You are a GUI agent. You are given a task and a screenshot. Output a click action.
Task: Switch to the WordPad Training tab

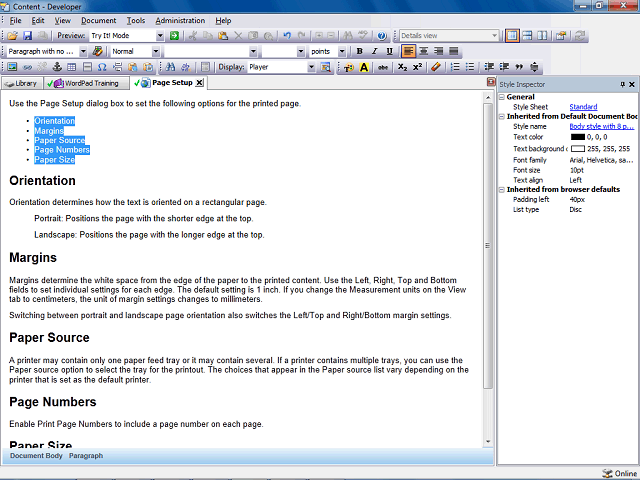(x=86, y=84)
